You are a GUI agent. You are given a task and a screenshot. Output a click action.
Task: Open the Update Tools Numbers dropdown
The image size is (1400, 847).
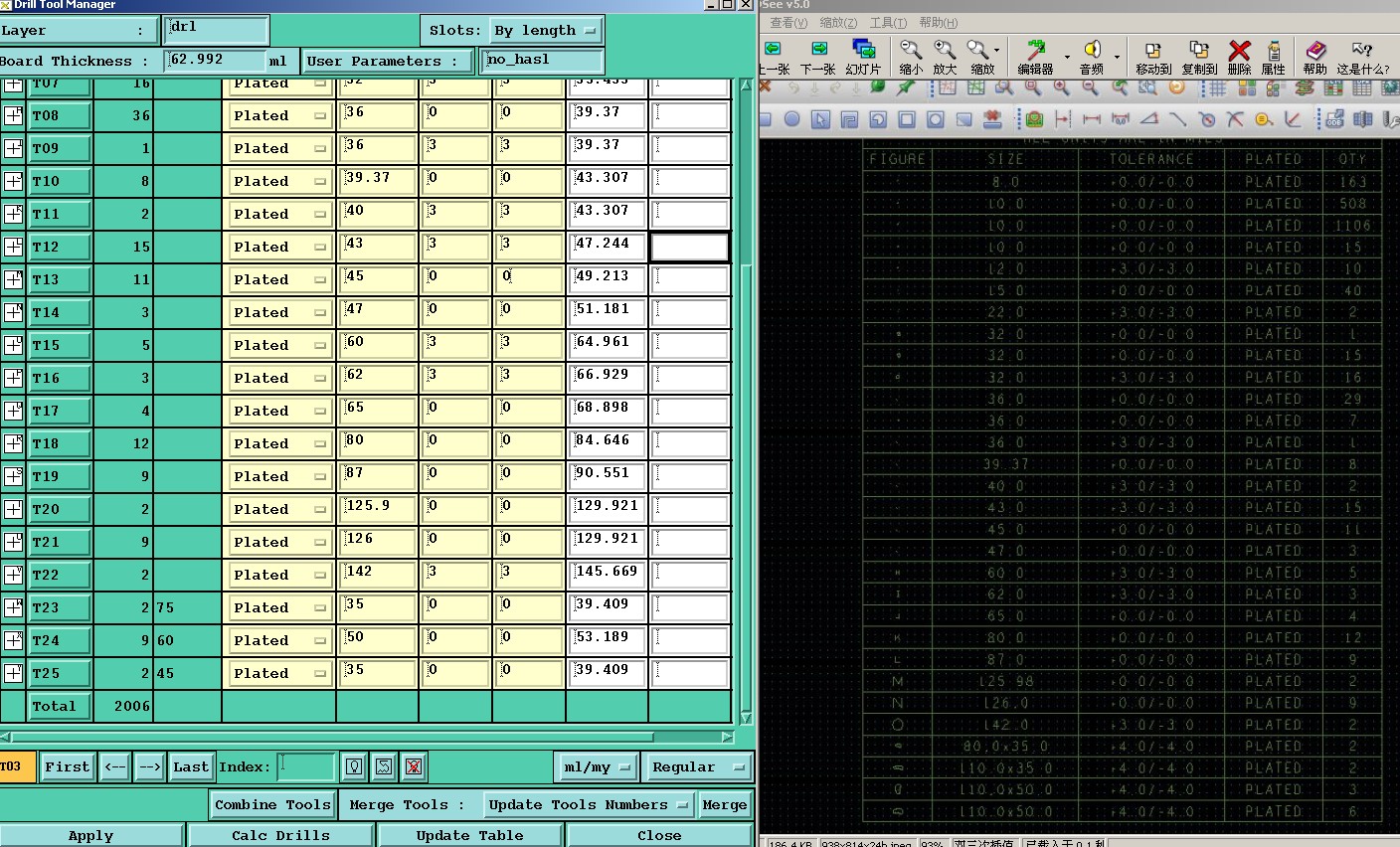(x=588, y=805)
